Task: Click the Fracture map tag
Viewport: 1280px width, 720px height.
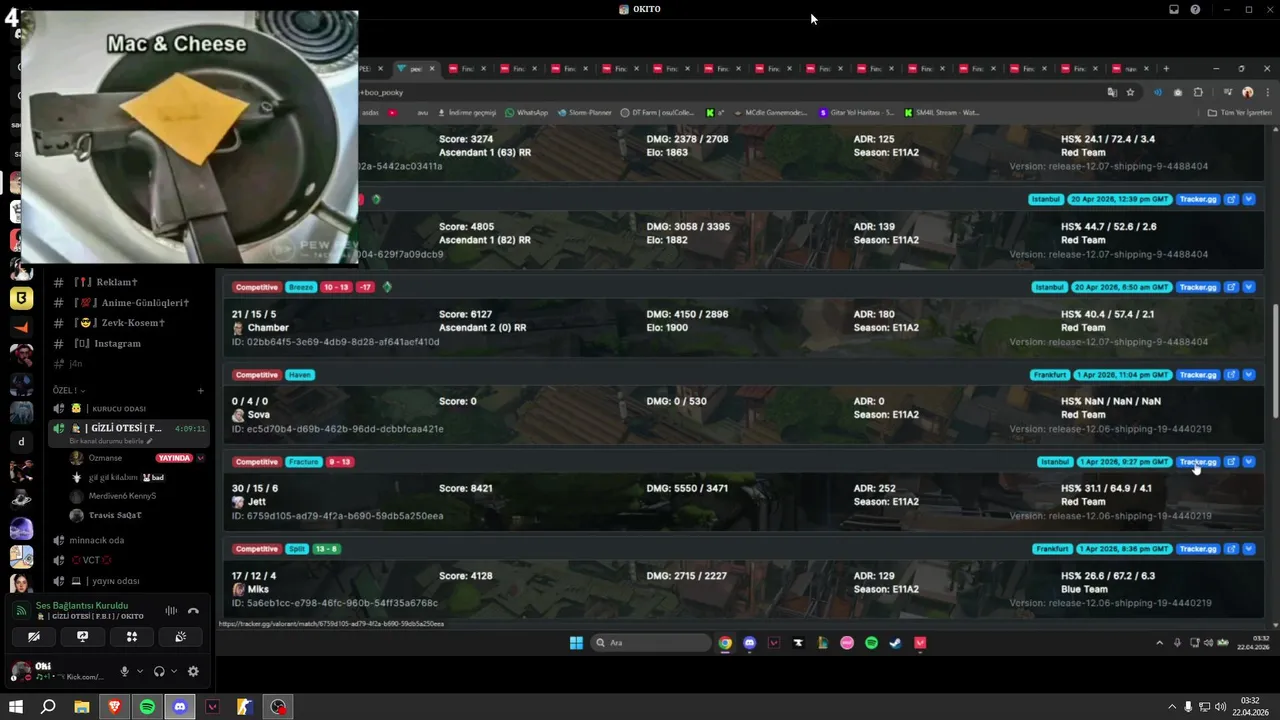Action: (303, 462)
